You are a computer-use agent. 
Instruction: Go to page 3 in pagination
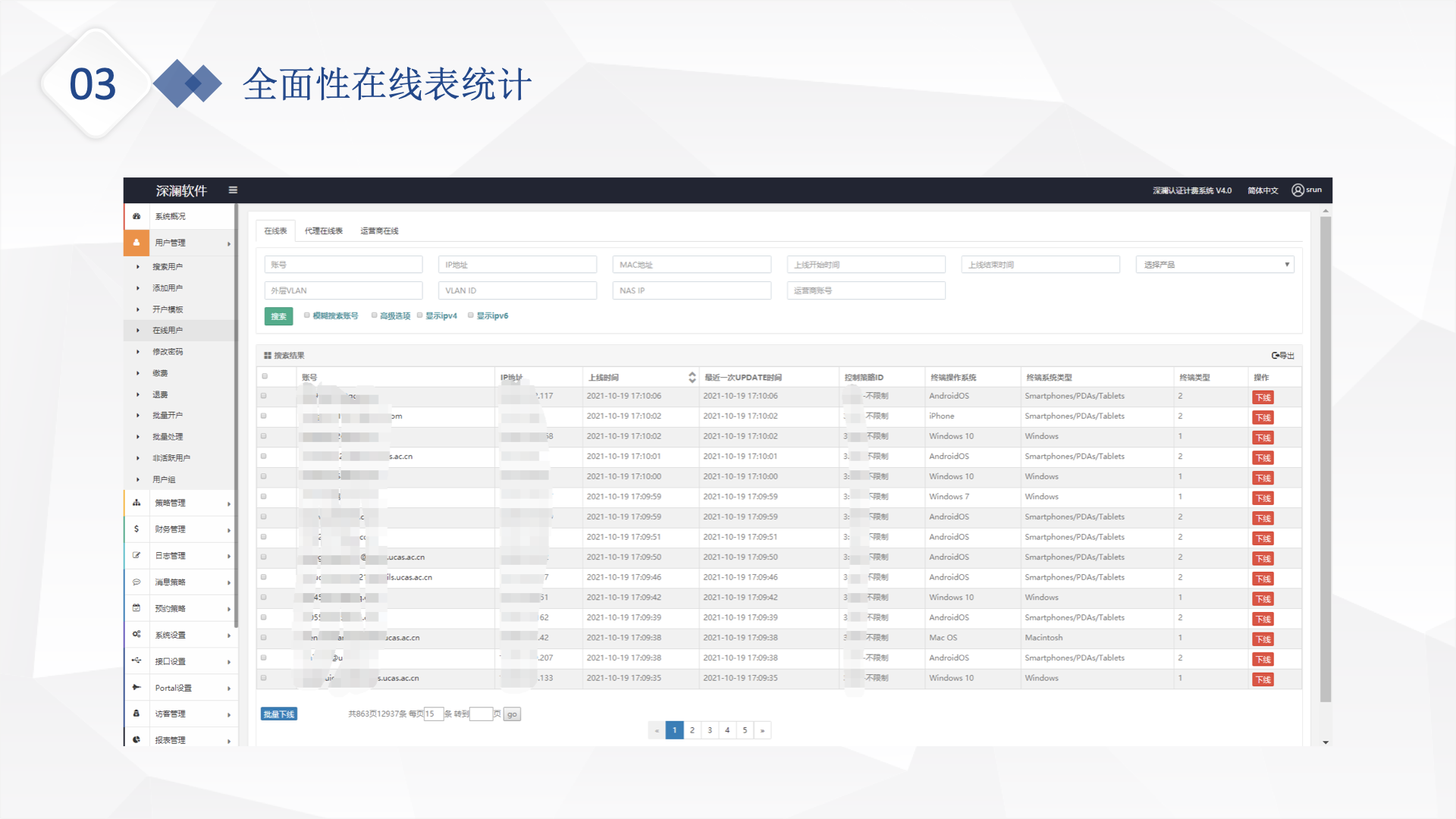click(x=710, y=730)
